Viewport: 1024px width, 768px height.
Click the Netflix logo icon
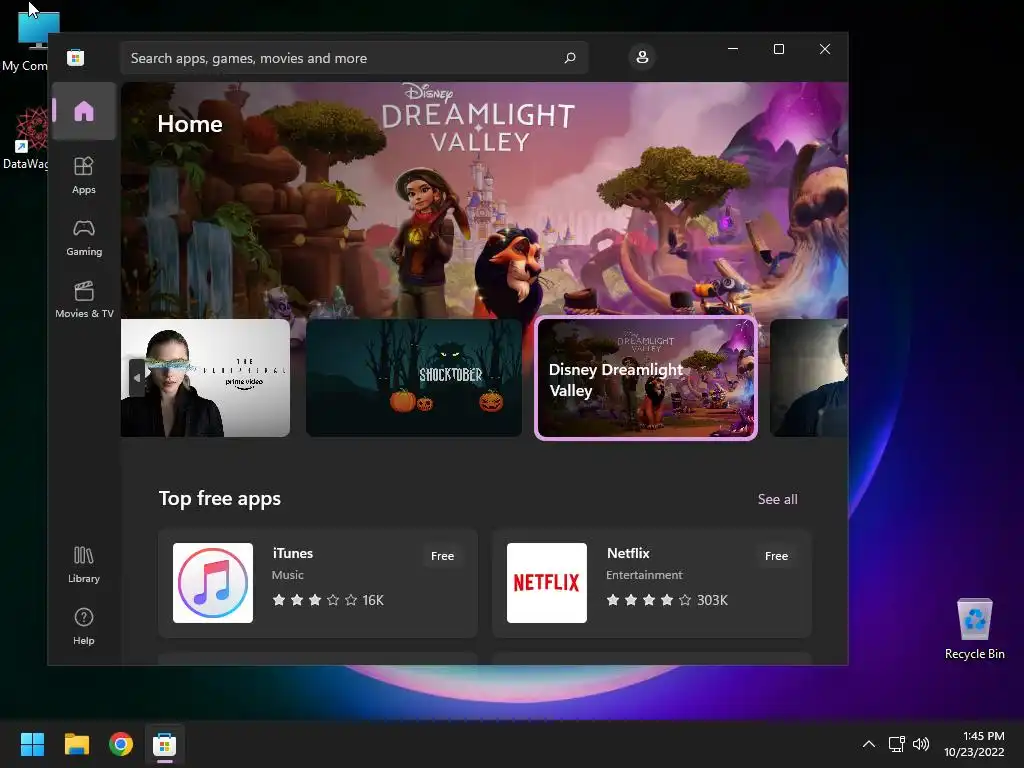point(547,583)
